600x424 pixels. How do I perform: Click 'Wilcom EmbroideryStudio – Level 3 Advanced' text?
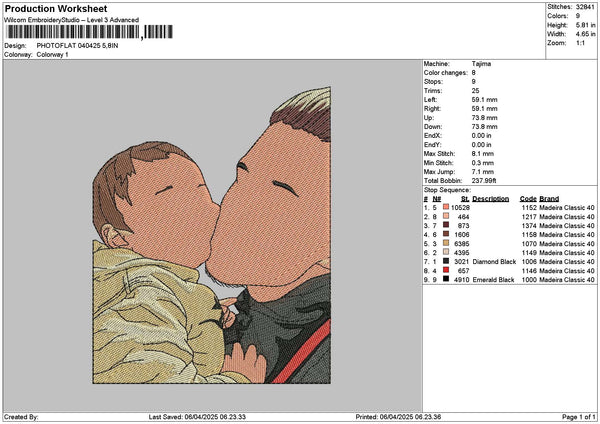(x=72, y=20)
